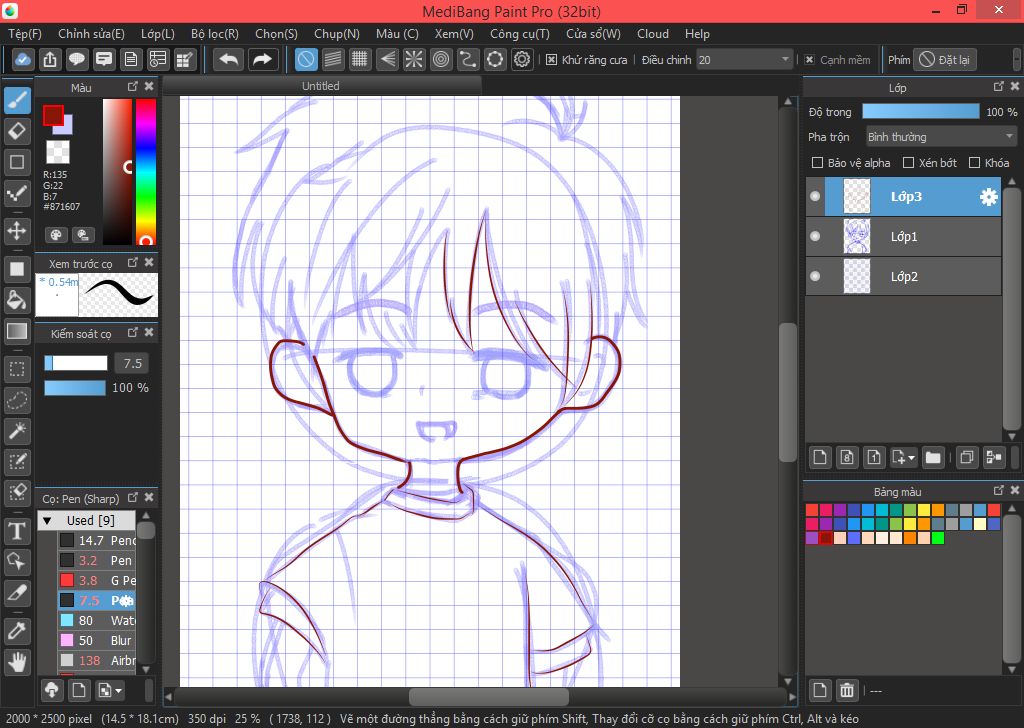Open brush add options dropdown
The image size is (1024, 728).
coord(109,690)
